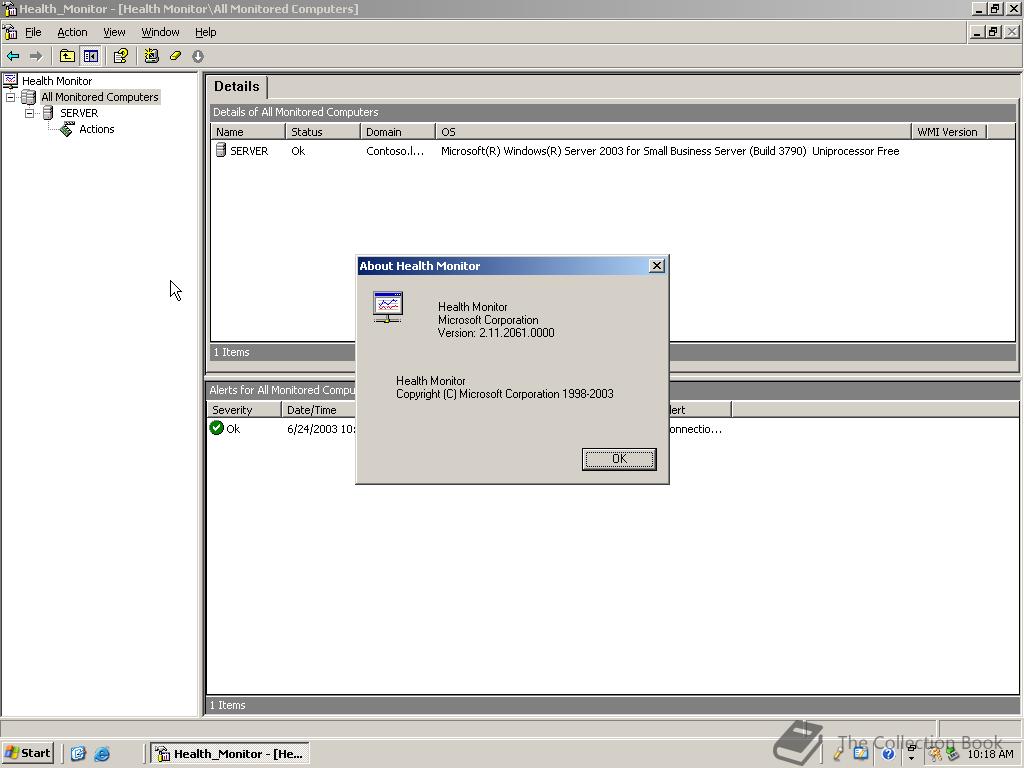This screenshot has width=1024, height=768.
Task: Click the new computer toolbar icon
Action: click(x=152, y=56)
